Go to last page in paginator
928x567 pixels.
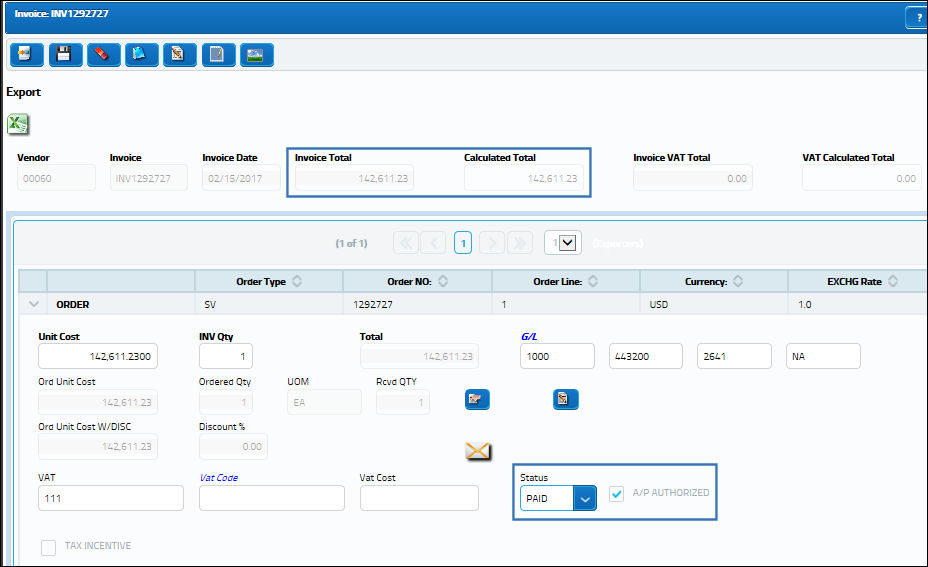(520, 243)
